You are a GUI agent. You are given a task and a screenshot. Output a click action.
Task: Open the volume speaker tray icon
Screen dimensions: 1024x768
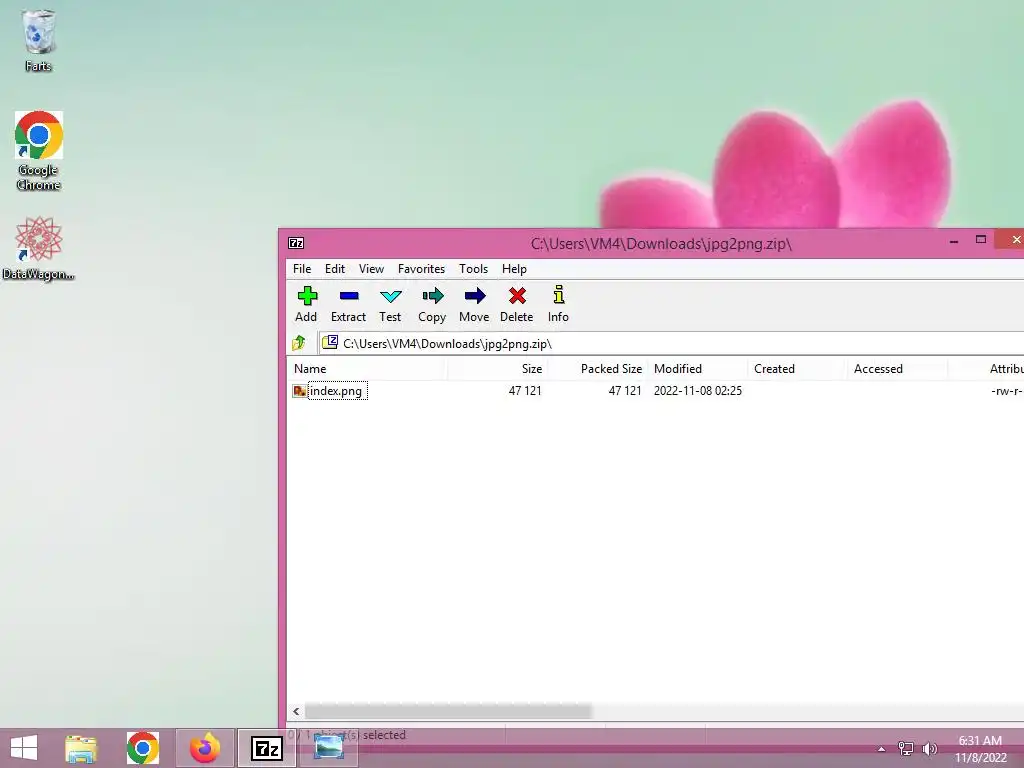pos(930,748)
